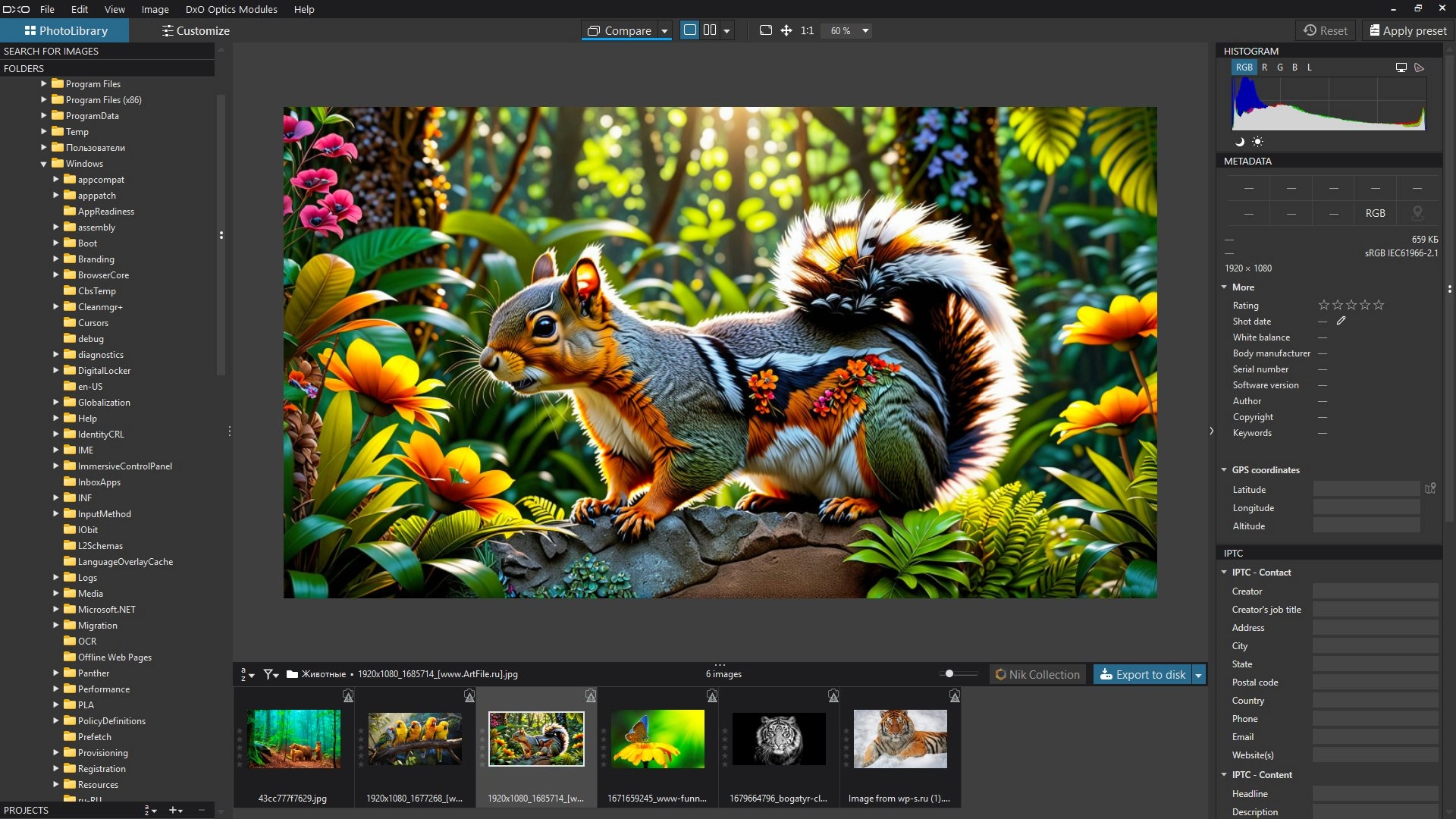
Task: Click the Shot date edit pencil
Action: (1341, 321)
